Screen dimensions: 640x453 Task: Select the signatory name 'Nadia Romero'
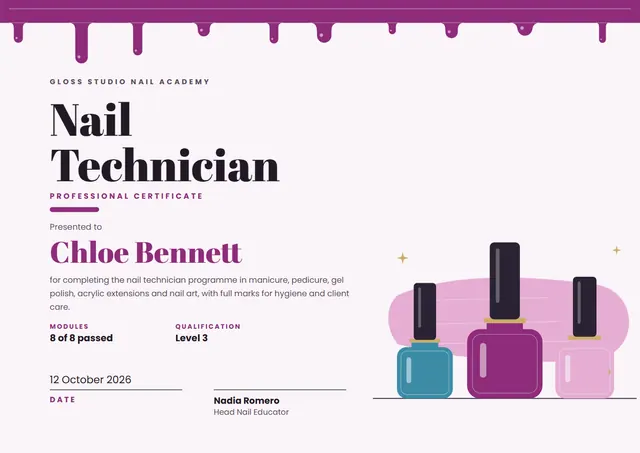pos(247,401)
